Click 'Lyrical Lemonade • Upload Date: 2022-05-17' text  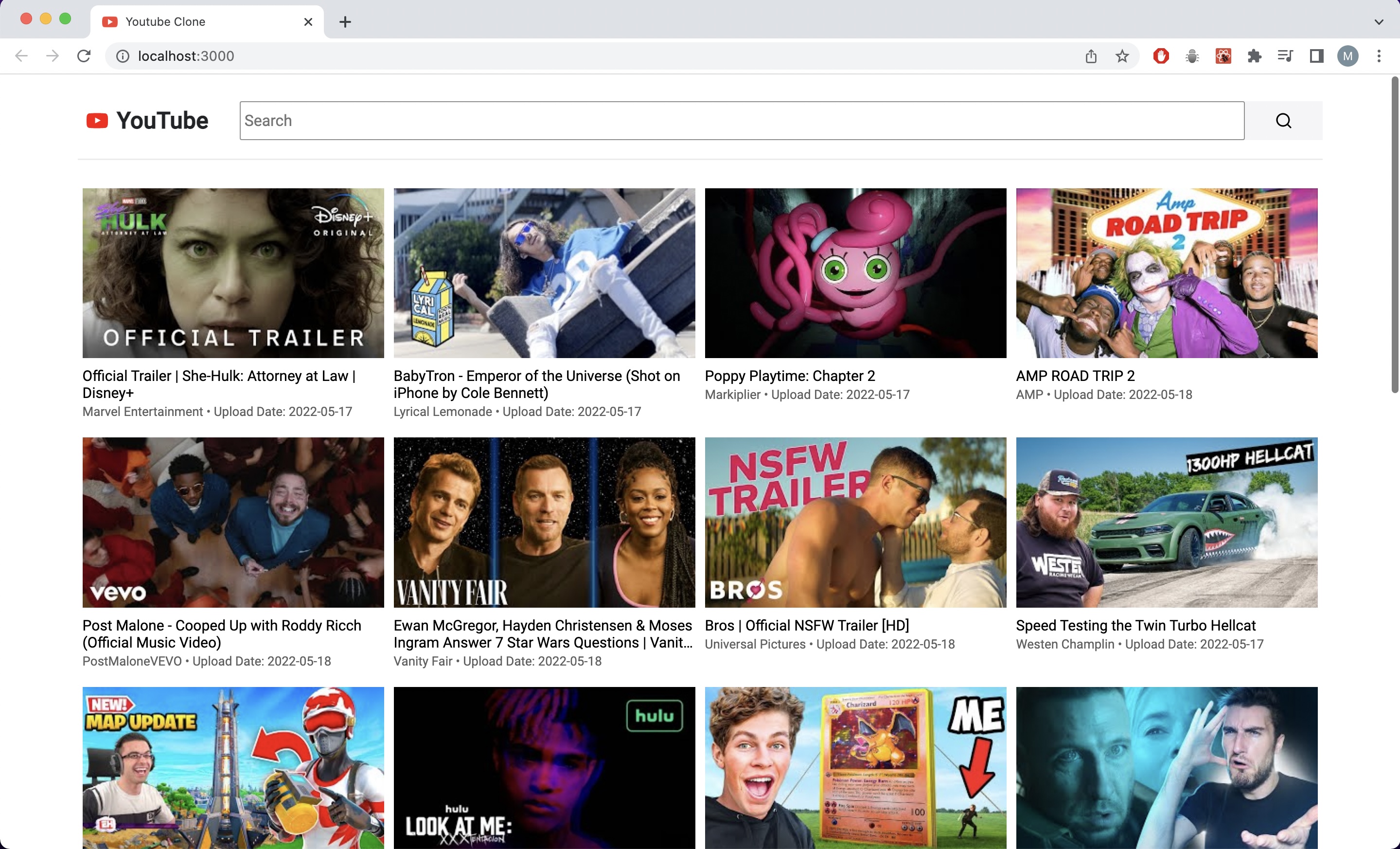click(x=517, y=412)
